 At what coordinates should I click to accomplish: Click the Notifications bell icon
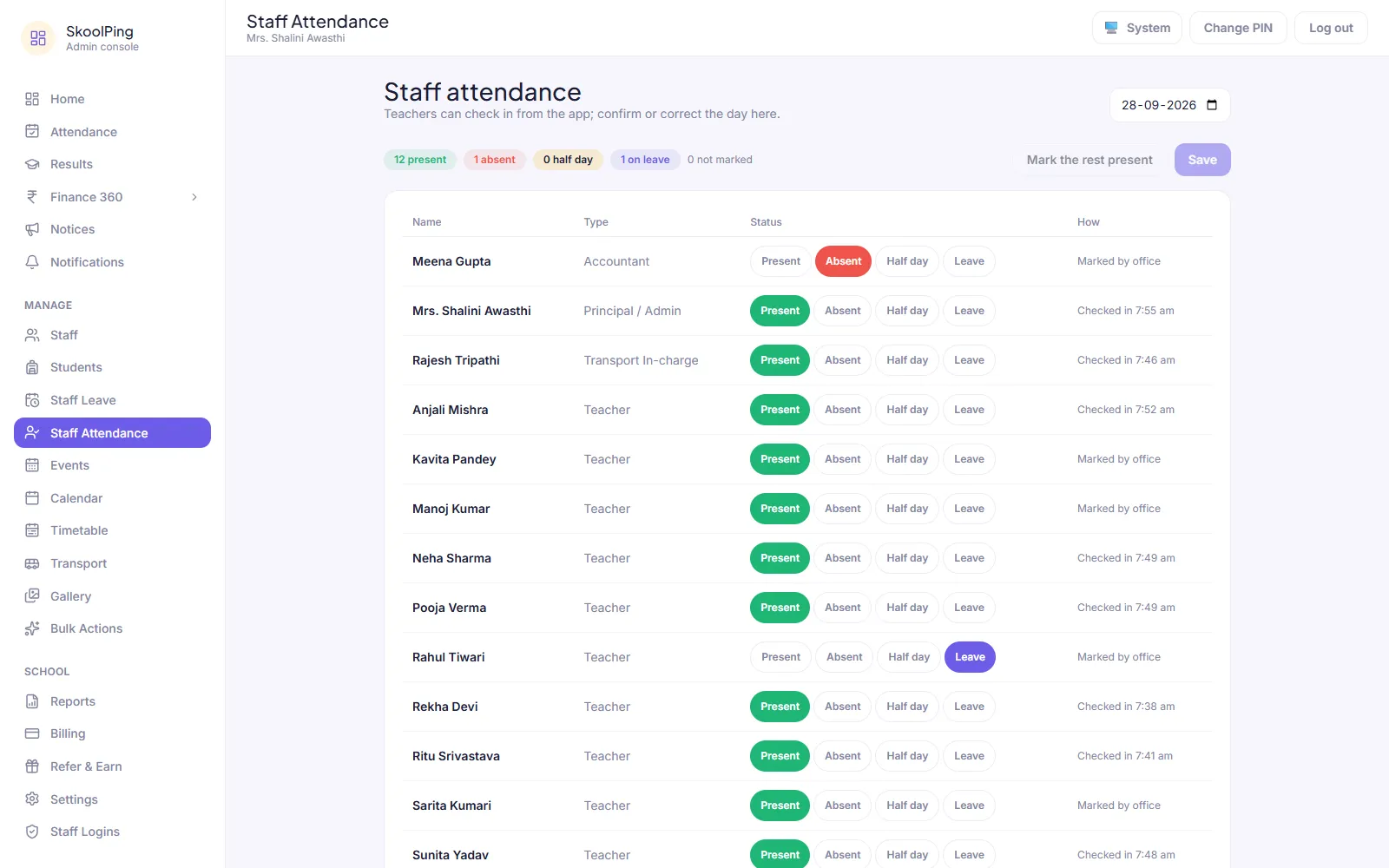[32, 262]
